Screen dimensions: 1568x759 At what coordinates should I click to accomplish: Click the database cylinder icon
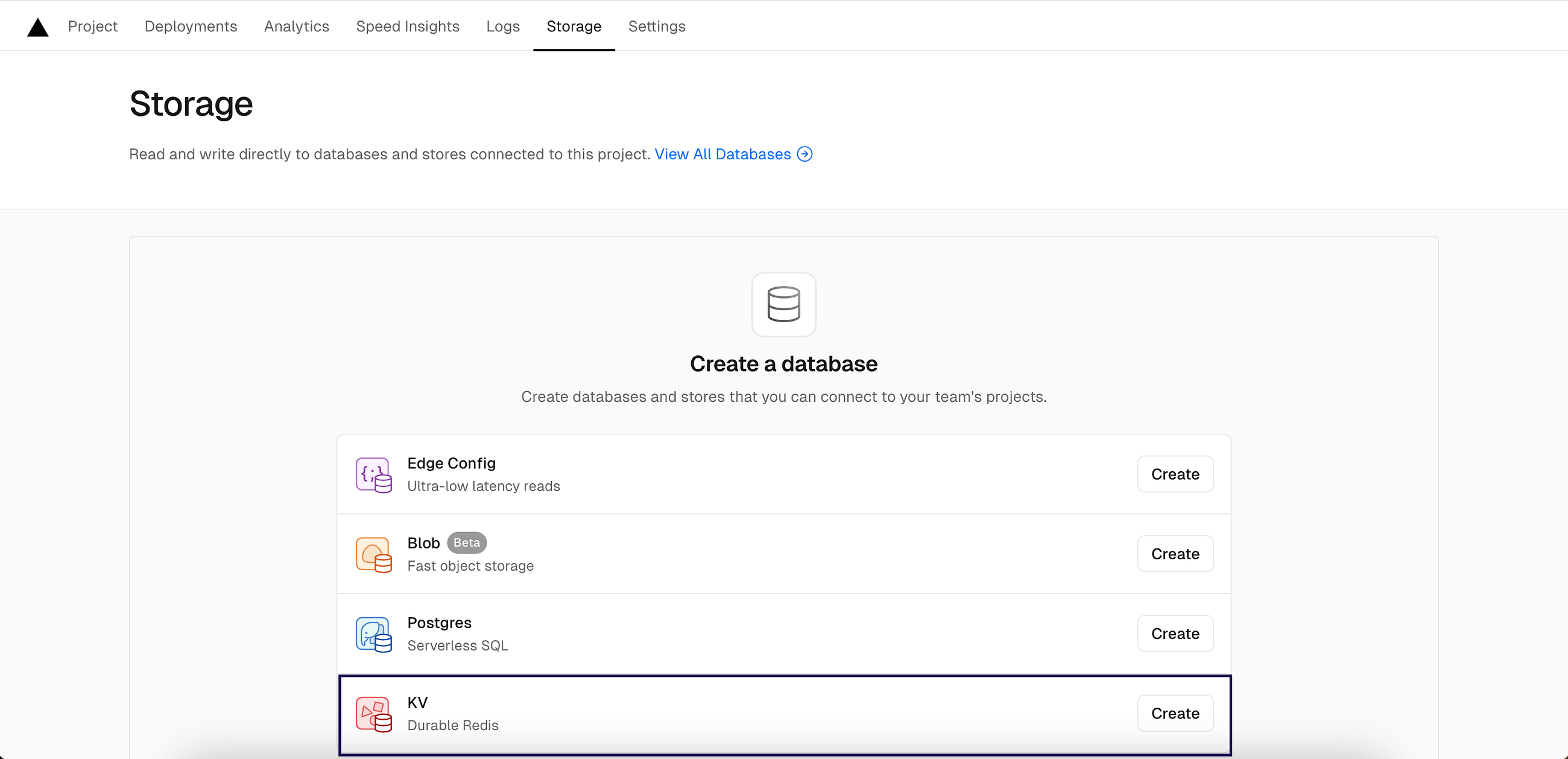tap(783, 304)
